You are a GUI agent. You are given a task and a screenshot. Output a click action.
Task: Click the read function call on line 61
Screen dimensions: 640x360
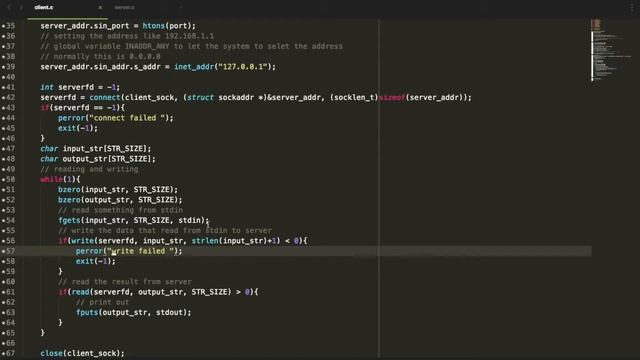[x=80, y=292]
